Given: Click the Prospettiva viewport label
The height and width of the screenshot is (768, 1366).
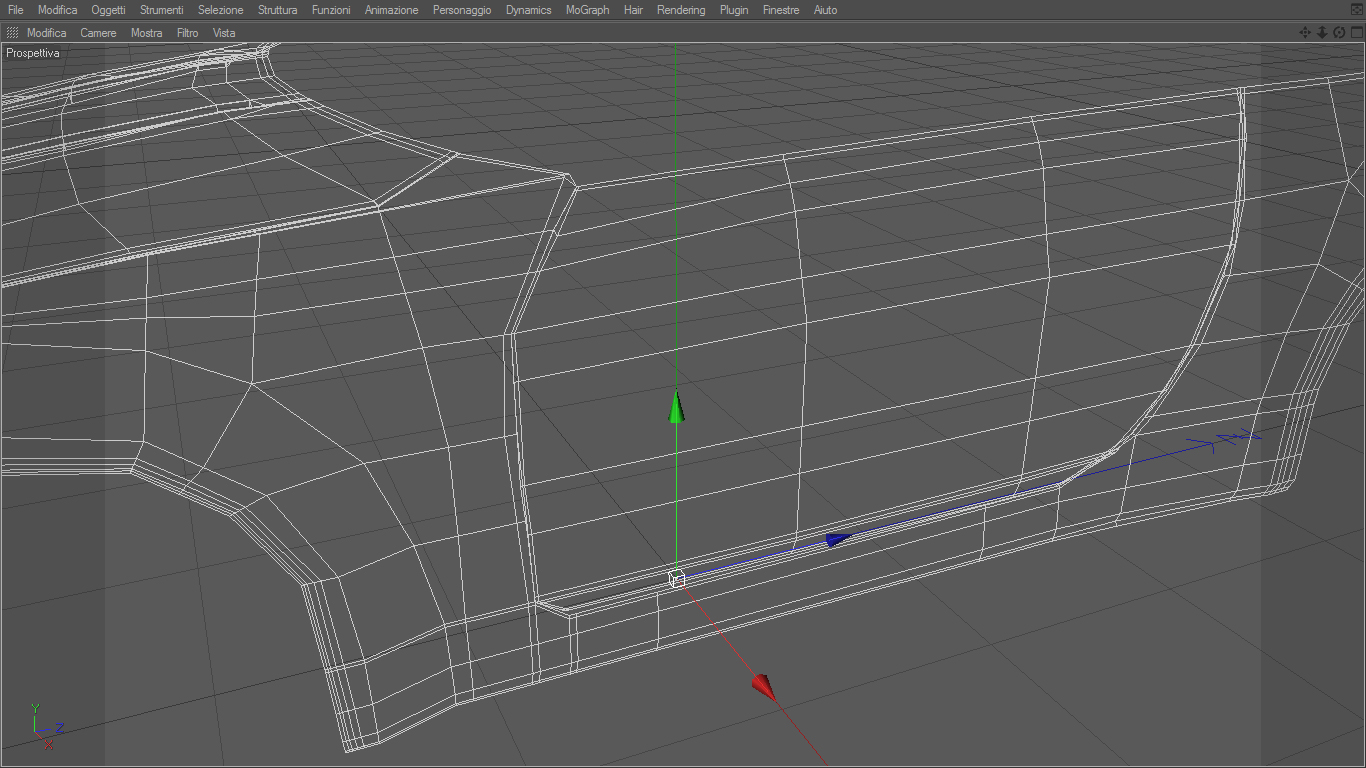Looking at the screenshot, I should coord(33,53).
